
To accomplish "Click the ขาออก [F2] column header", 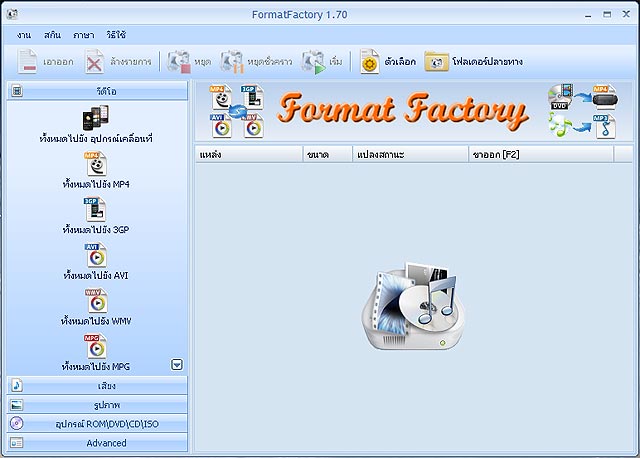I will coord(541,154).
